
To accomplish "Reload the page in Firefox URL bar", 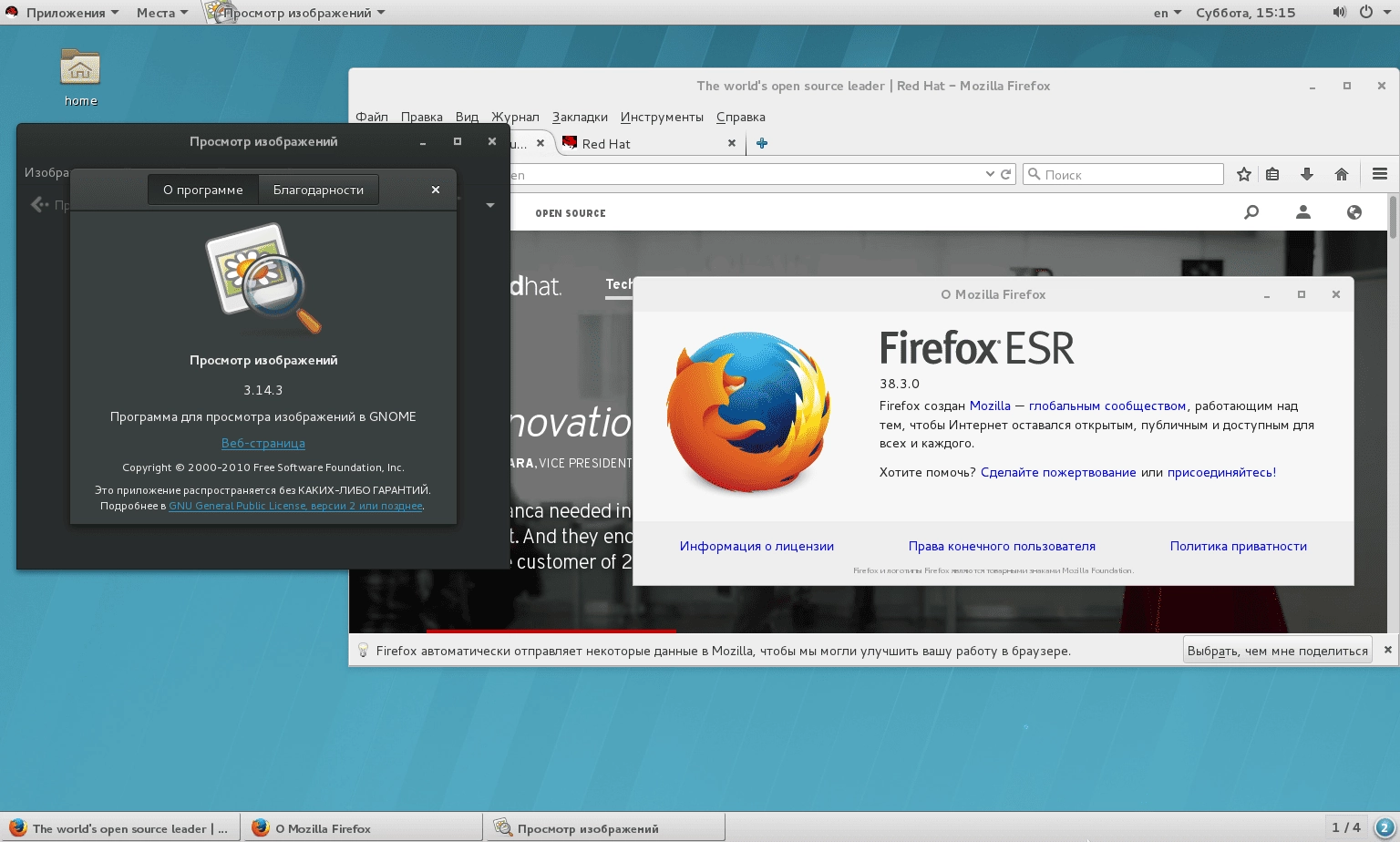I will (1006, 174).
